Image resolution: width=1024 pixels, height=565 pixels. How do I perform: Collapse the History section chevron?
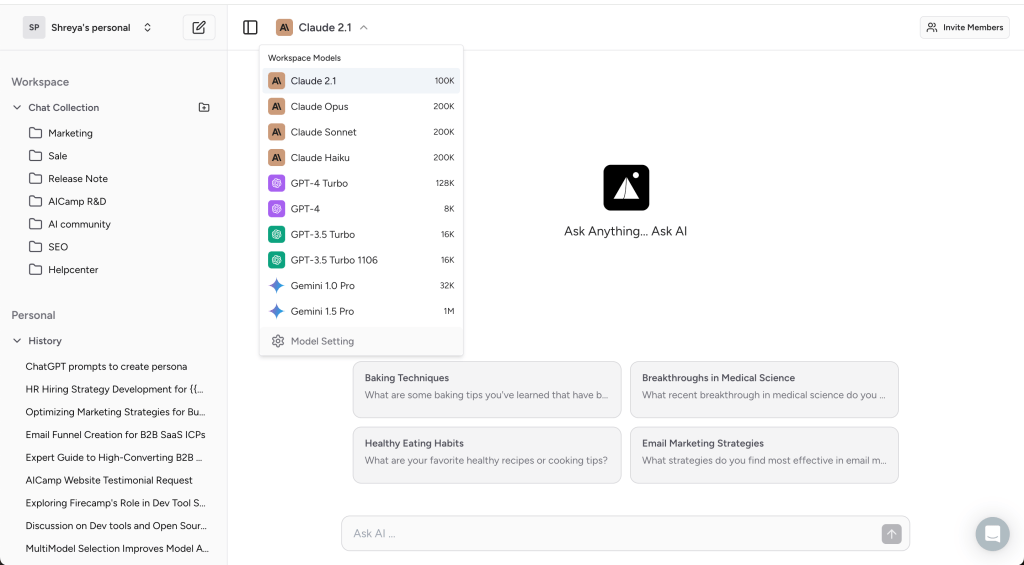(x=17, y=340)
